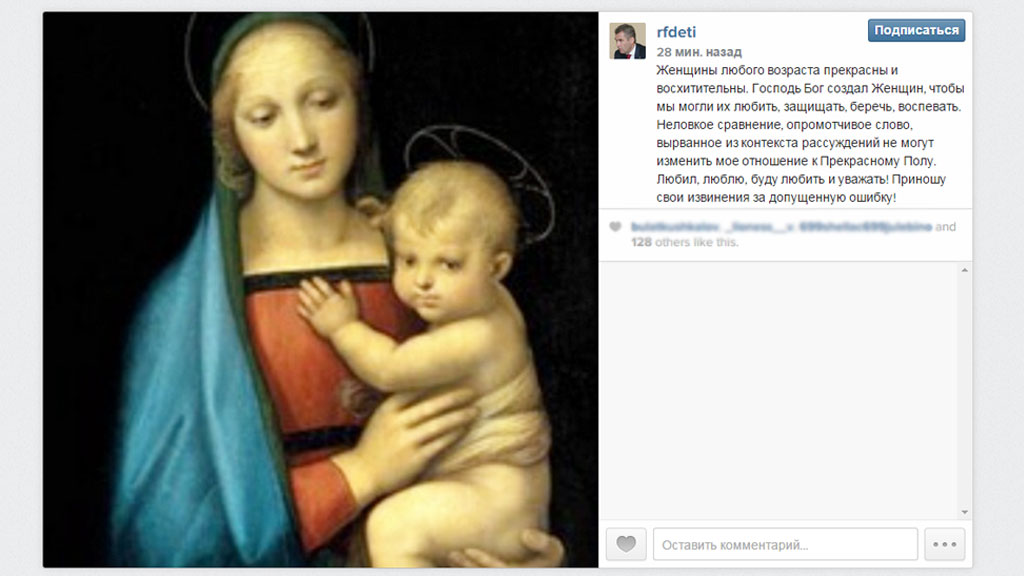Click the empty comments list area
Screen dimensions: 1024x576
[778, 391]
